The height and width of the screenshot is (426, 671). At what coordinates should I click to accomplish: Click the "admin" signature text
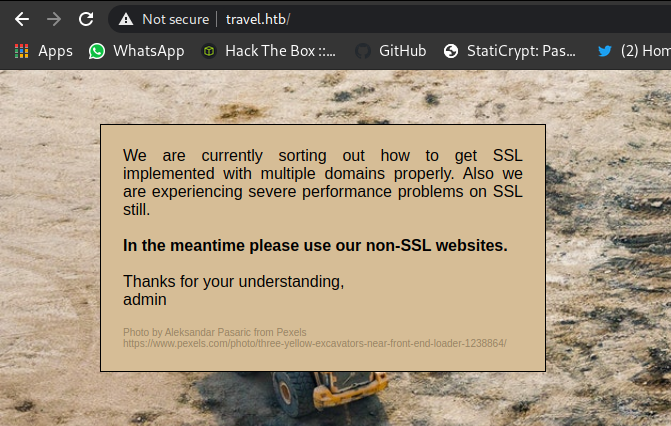[144, 299]
